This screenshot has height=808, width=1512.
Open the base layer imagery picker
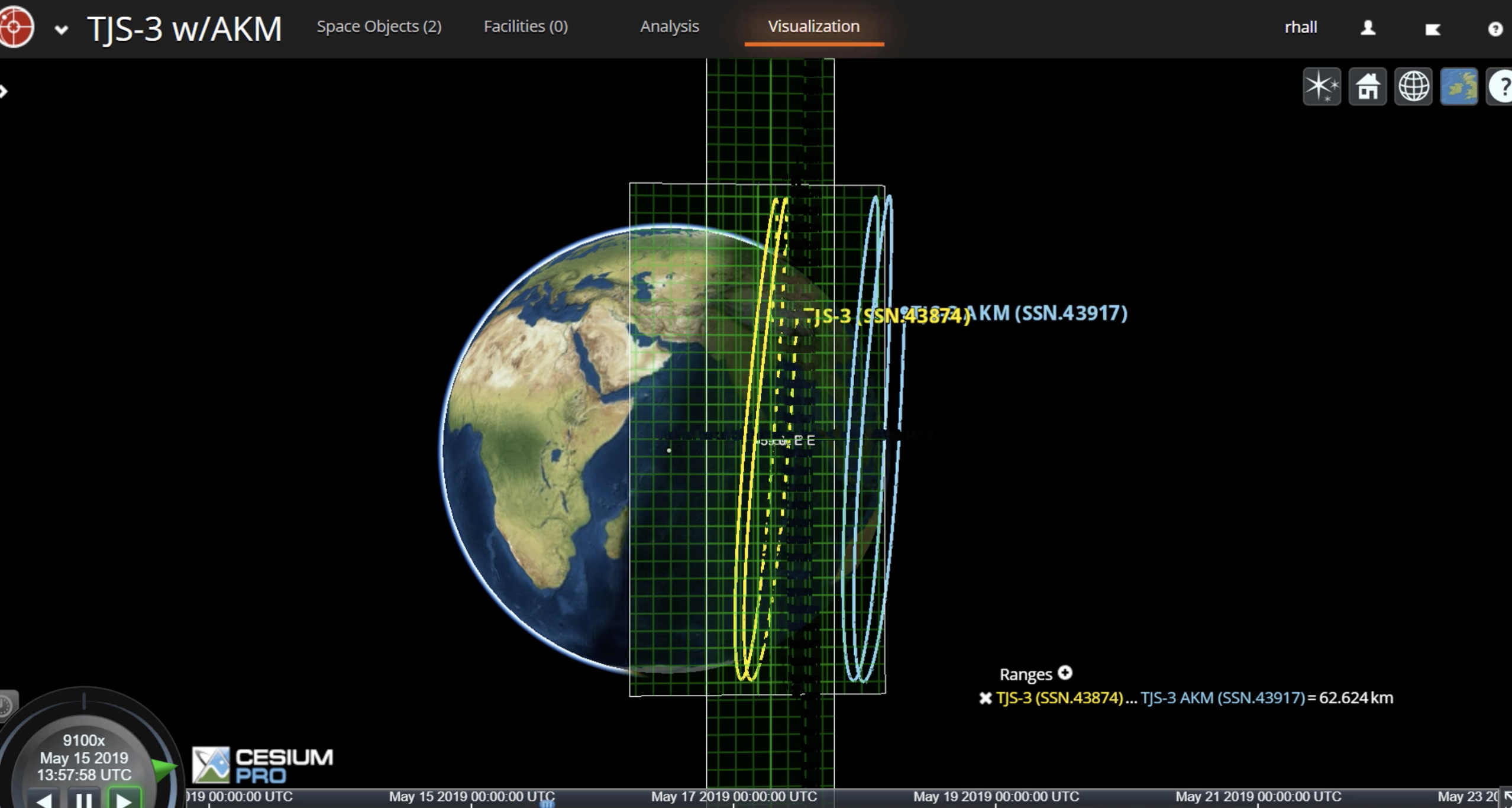[x=1459, y=87]
